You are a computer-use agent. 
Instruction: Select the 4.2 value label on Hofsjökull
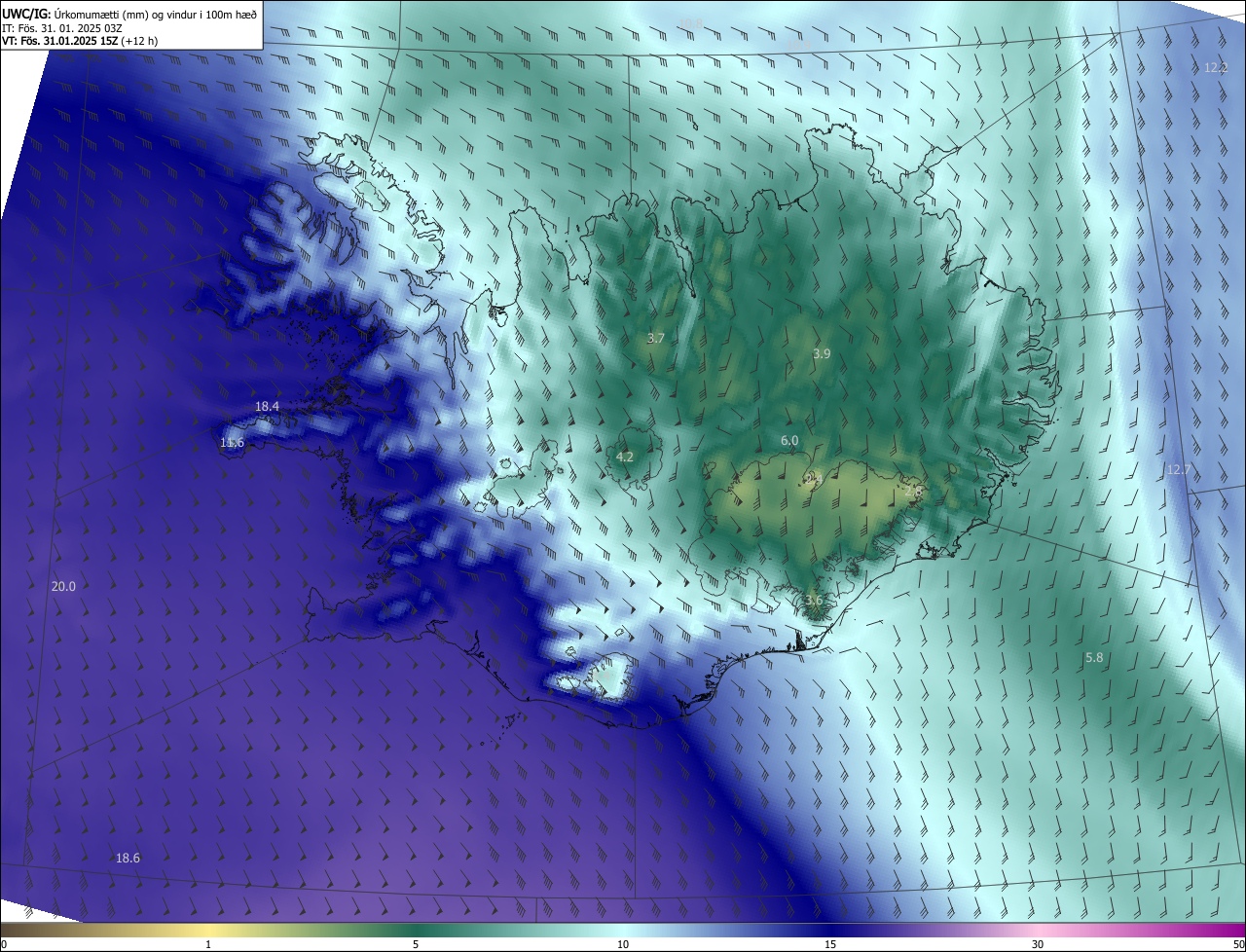point(625,457)
